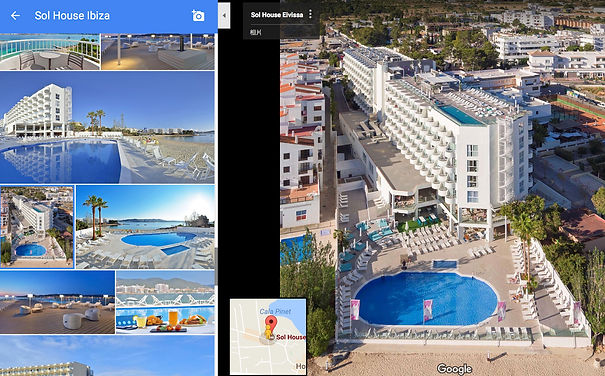This screenshot has height=376, width=605.
Task: Open the rooftop terrace photo at top row
Action: (x=158, y=52)
